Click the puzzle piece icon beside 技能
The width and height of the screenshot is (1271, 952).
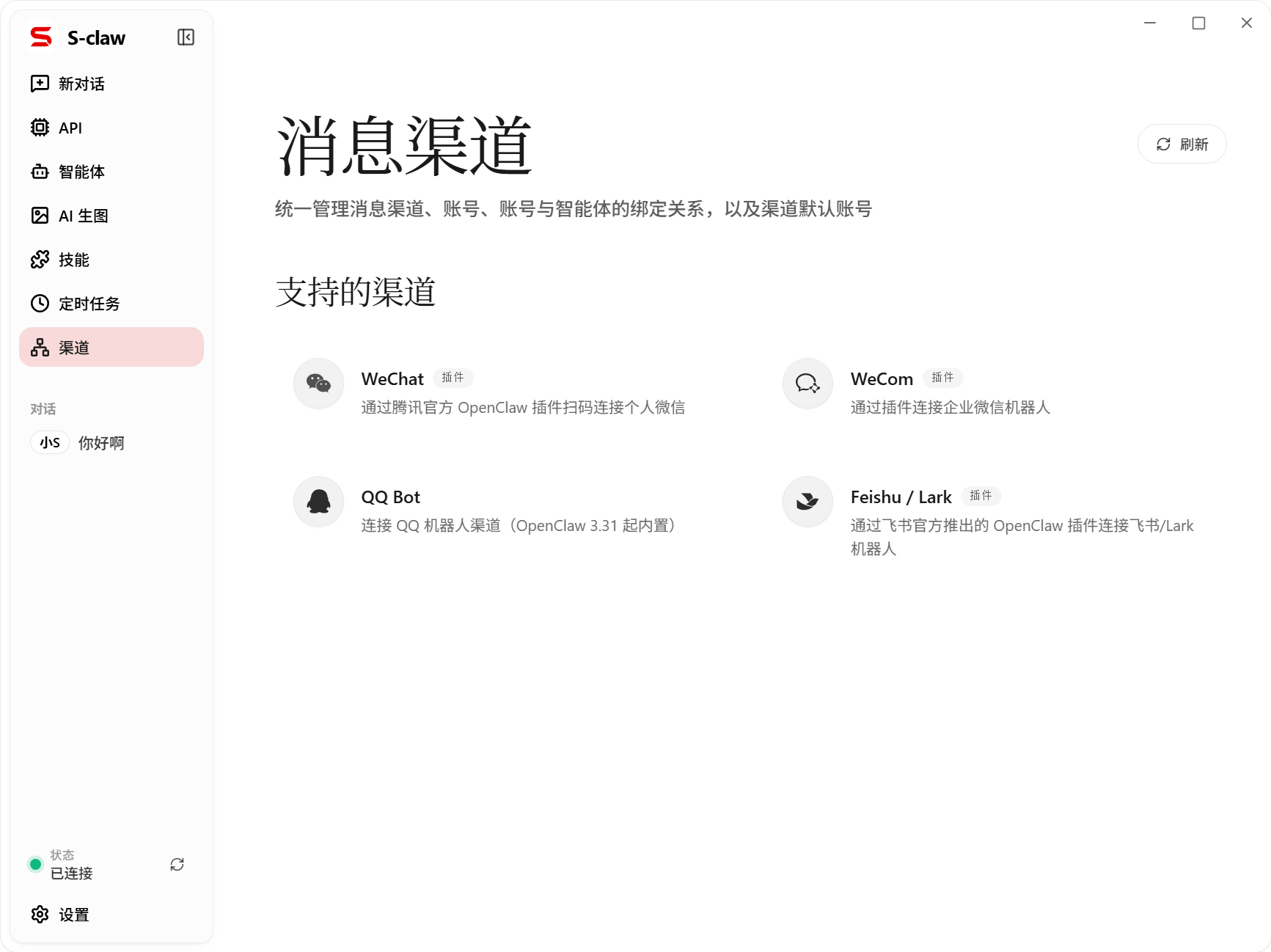coord(40,260)
